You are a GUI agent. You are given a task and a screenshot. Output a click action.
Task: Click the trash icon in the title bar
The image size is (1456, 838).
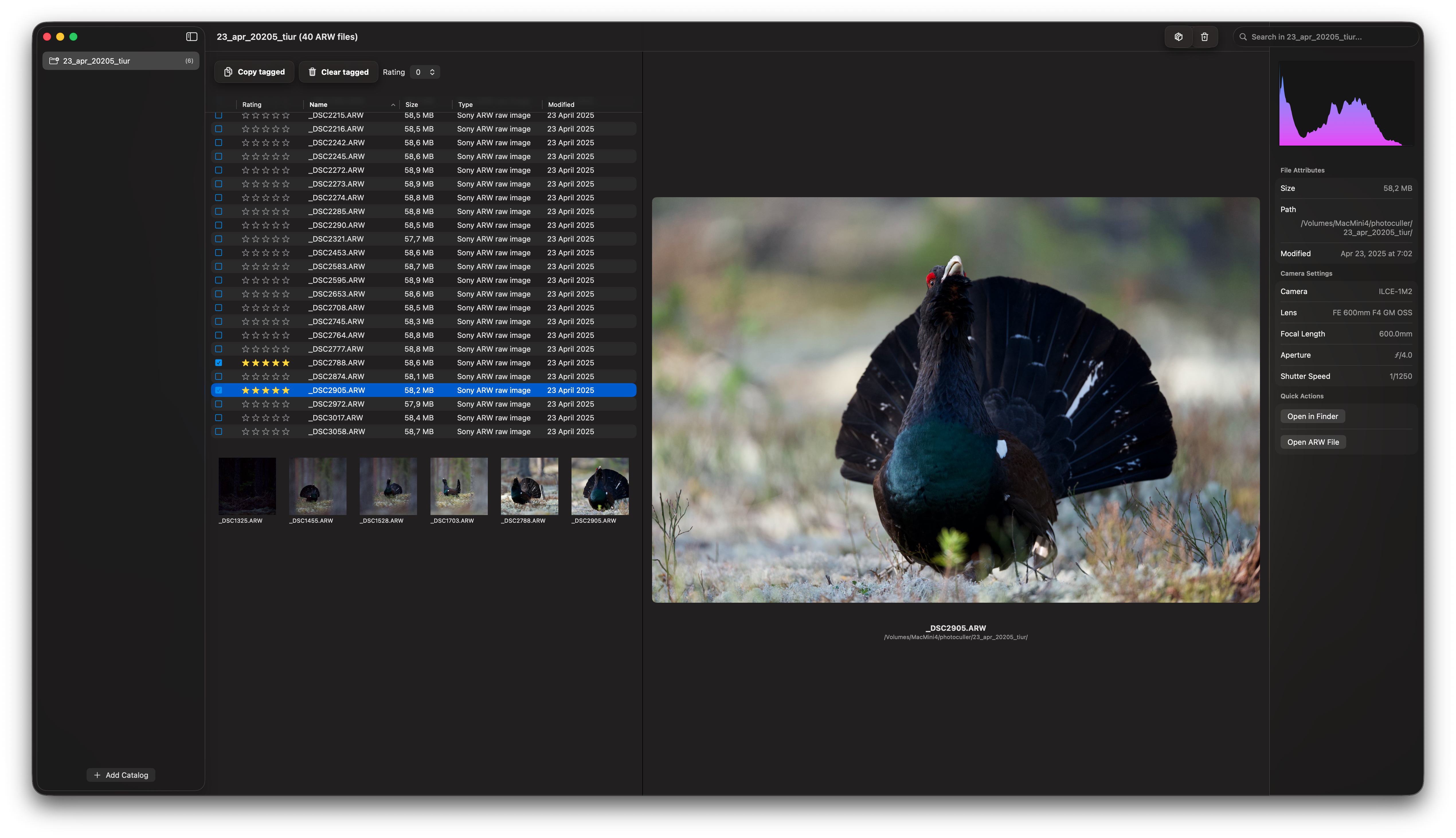pos(1205,36)
